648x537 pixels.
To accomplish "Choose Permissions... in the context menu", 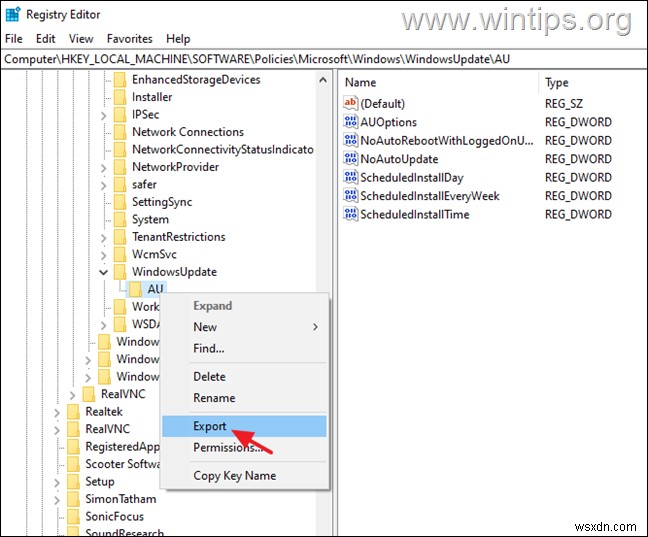I will pyautogui.click(x=244, y=447).
